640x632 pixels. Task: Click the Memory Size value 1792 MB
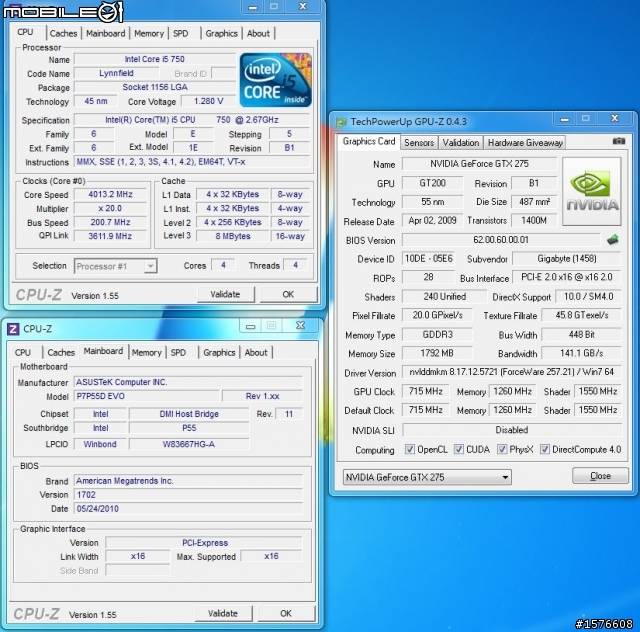click(437, 353)
